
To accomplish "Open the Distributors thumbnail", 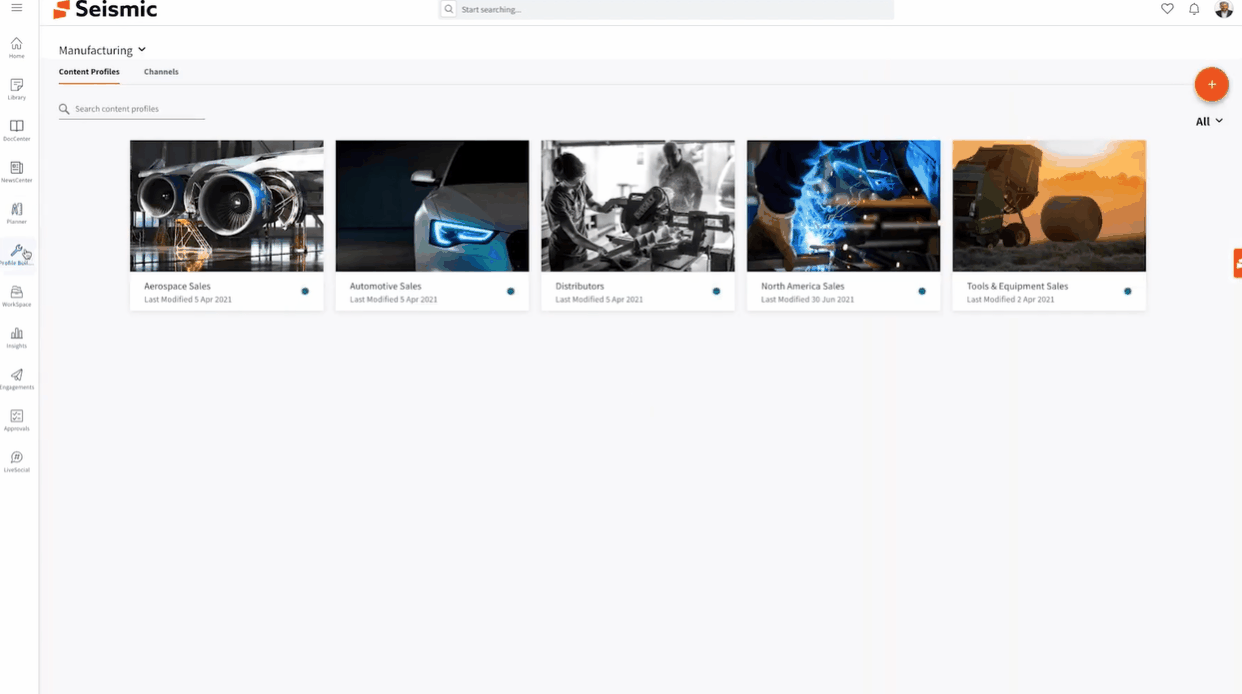I will pos(638,206).
